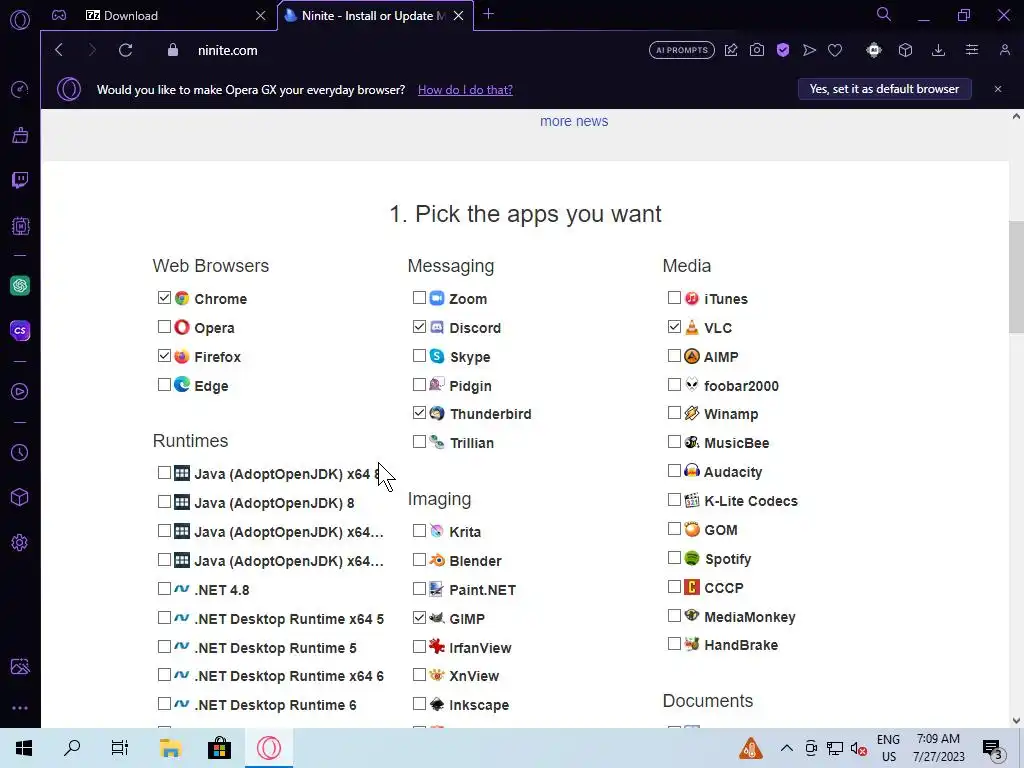Click the scrollbar down arrow
The width and height of the screenshot is (1024, 768).
(1016, 721)
